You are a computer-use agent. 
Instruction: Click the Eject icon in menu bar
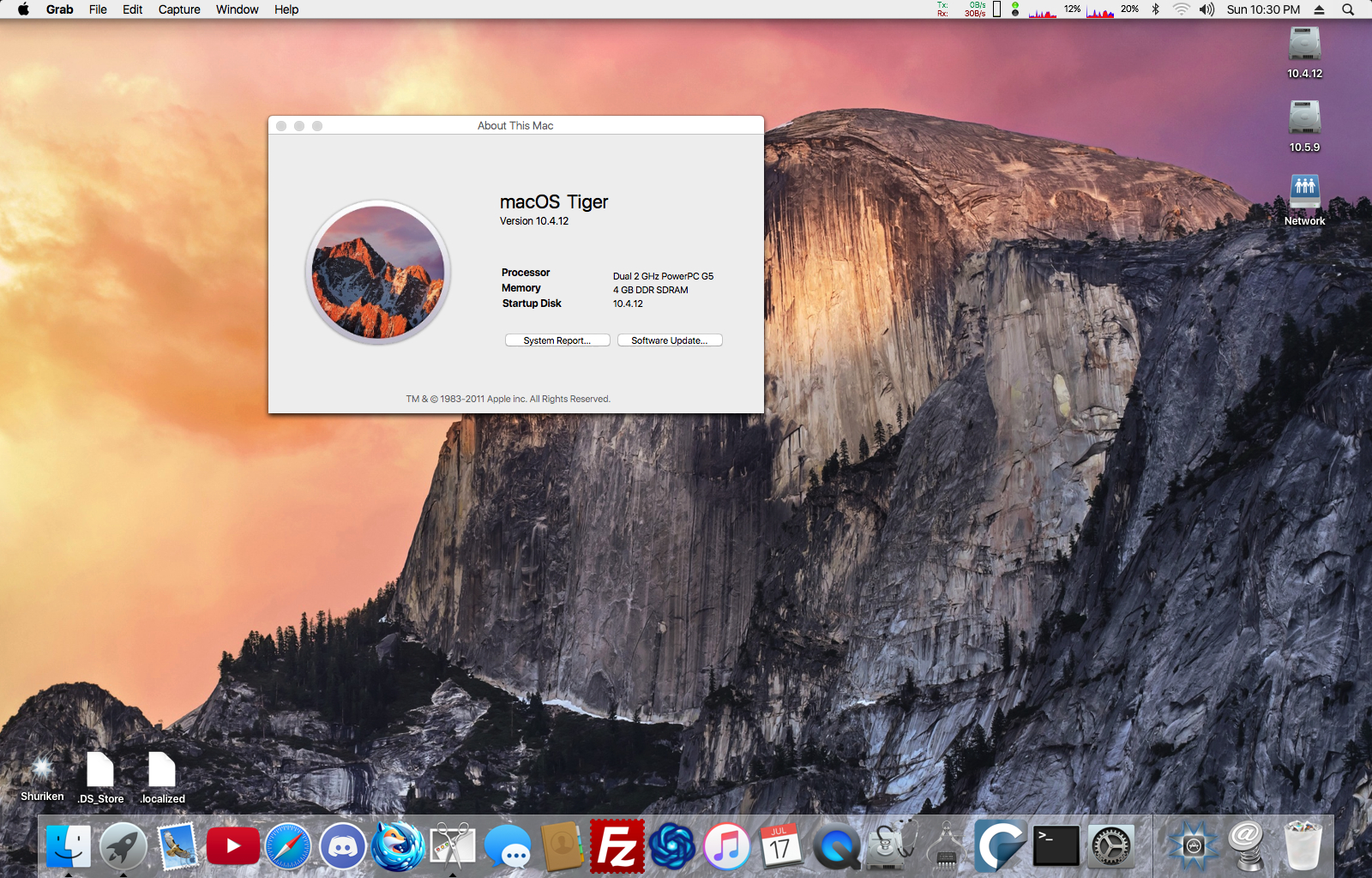click(x=1320, y=9)
